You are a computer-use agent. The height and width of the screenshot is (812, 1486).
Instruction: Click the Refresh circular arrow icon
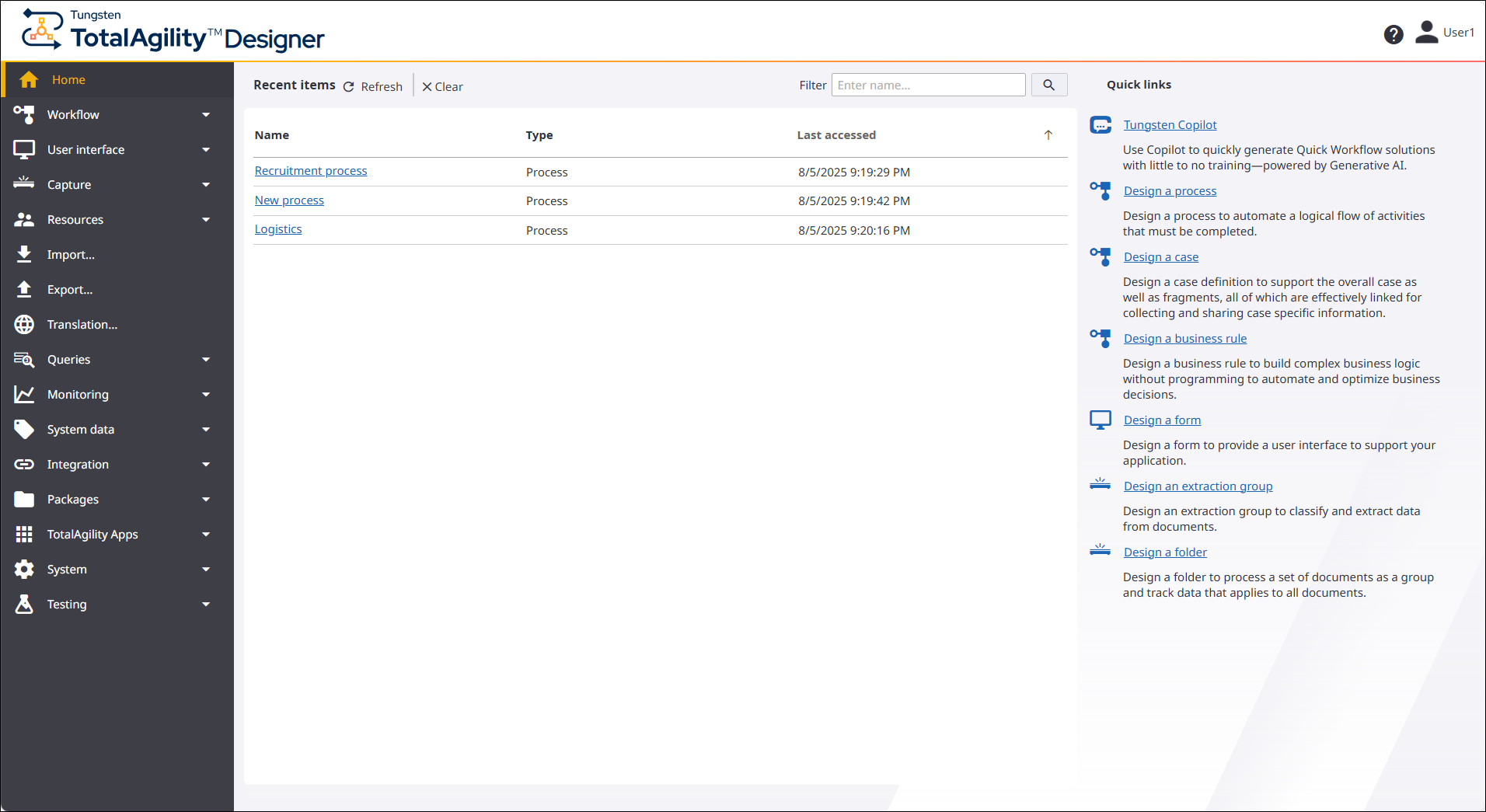tap(349, 87)
